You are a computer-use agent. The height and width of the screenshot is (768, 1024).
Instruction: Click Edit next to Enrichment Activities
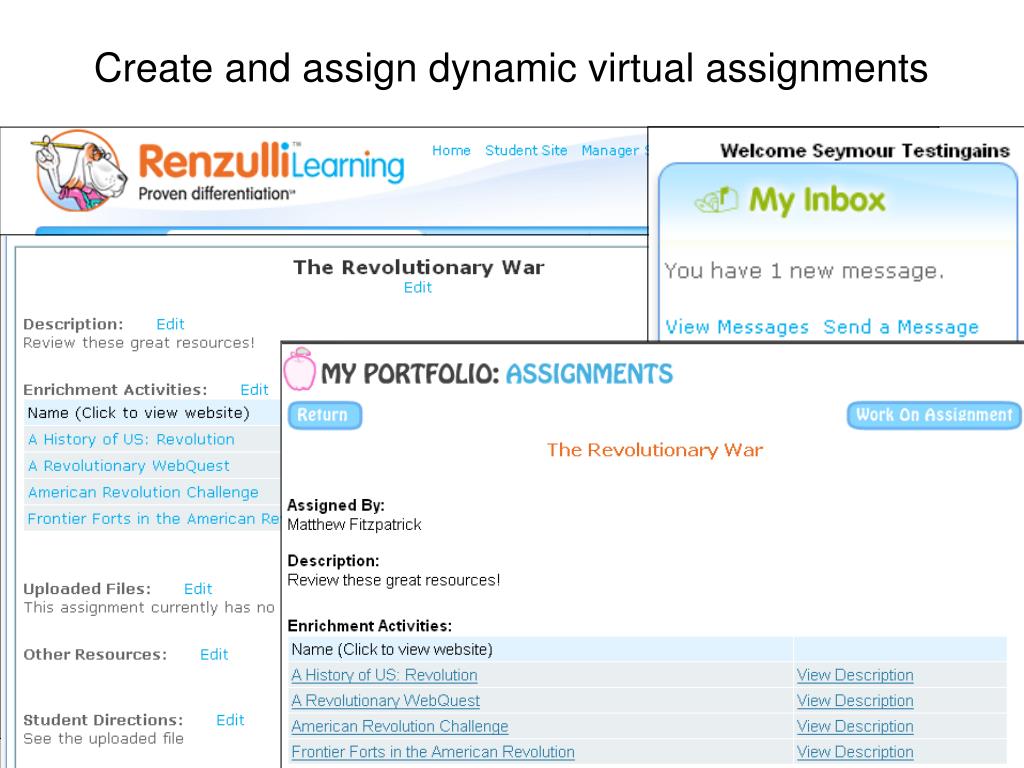[255, 390]
